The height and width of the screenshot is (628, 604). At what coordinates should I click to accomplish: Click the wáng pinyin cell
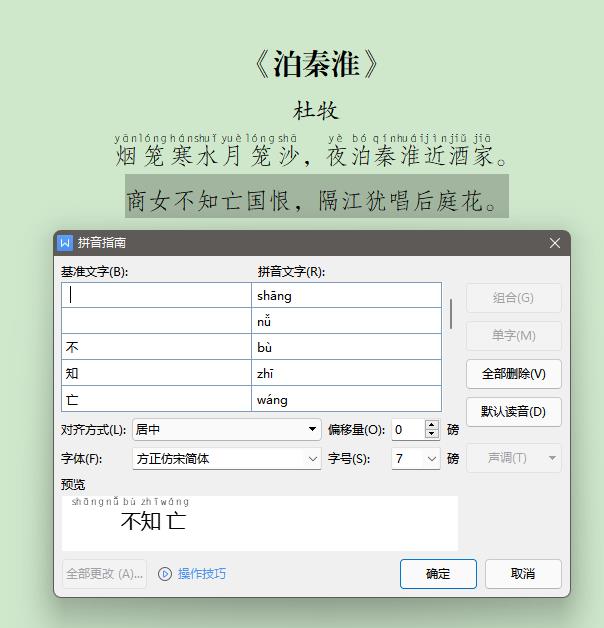click(346, 399)
